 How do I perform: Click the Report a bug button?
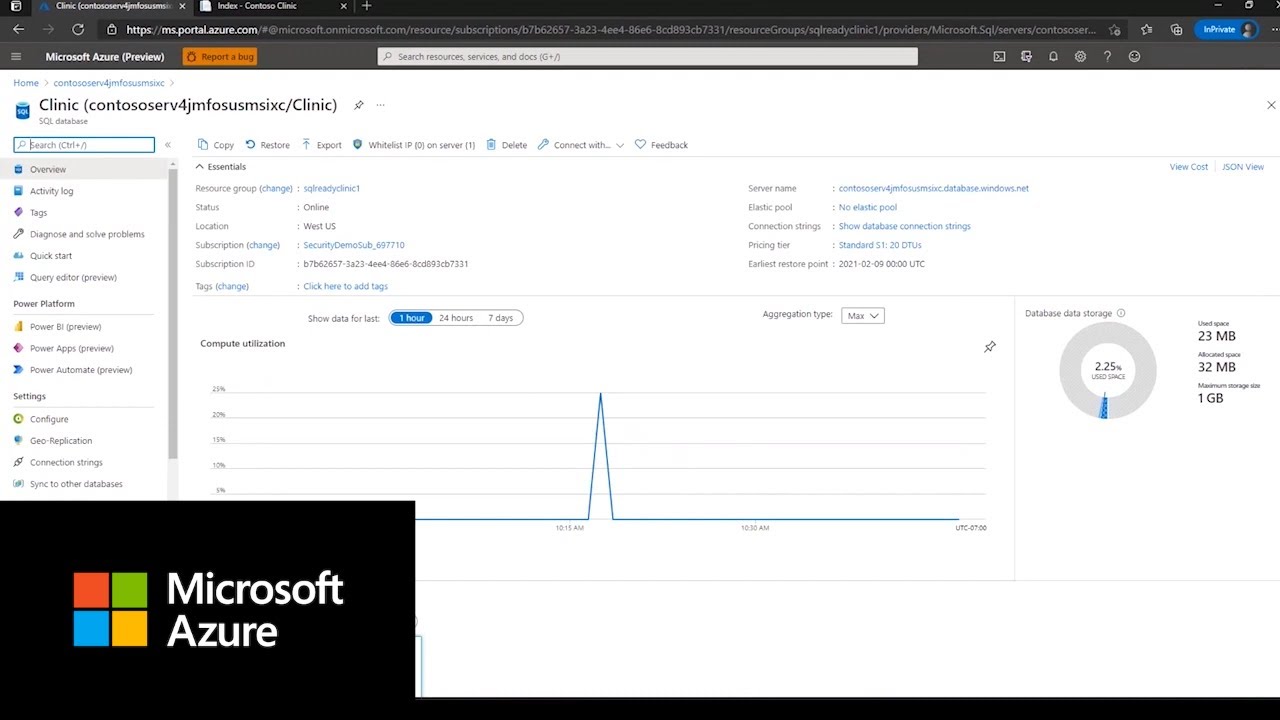pyautogui.click(x=220, y=57)
